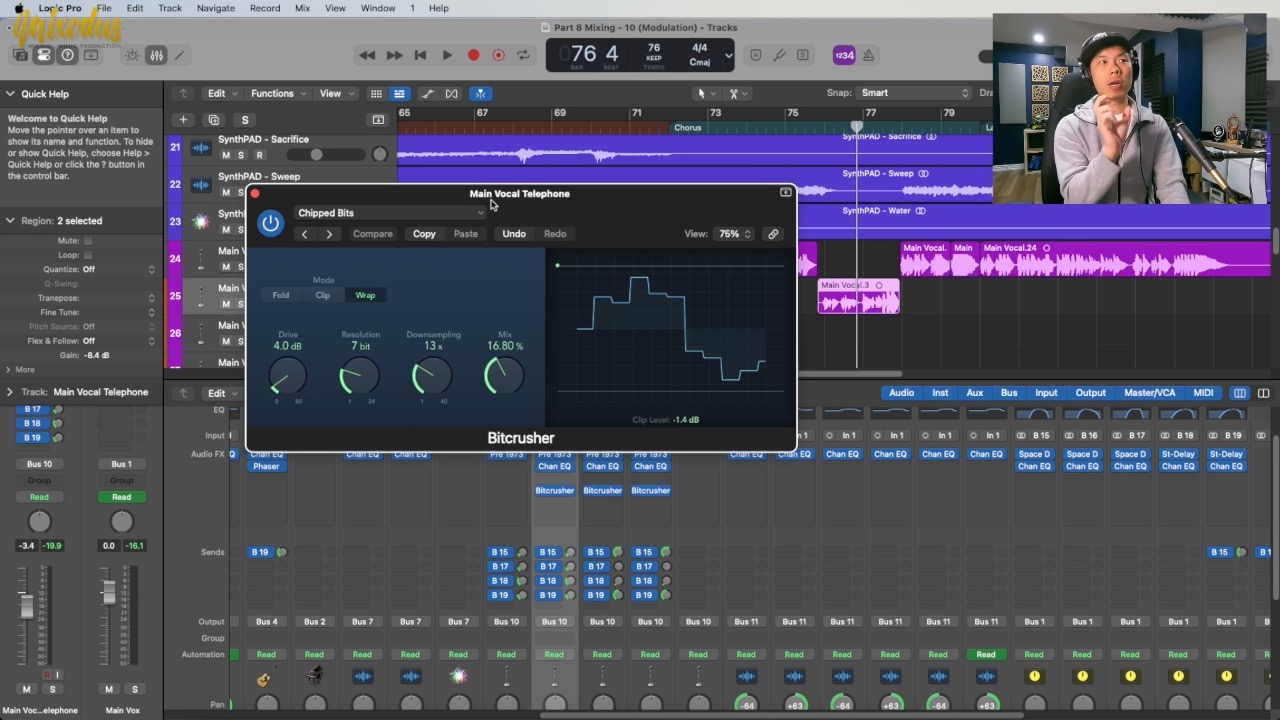This screenshot has height=720, width=1280.
Task: Toggle the Loop checkbox in Region inspector
Action: 88,255
